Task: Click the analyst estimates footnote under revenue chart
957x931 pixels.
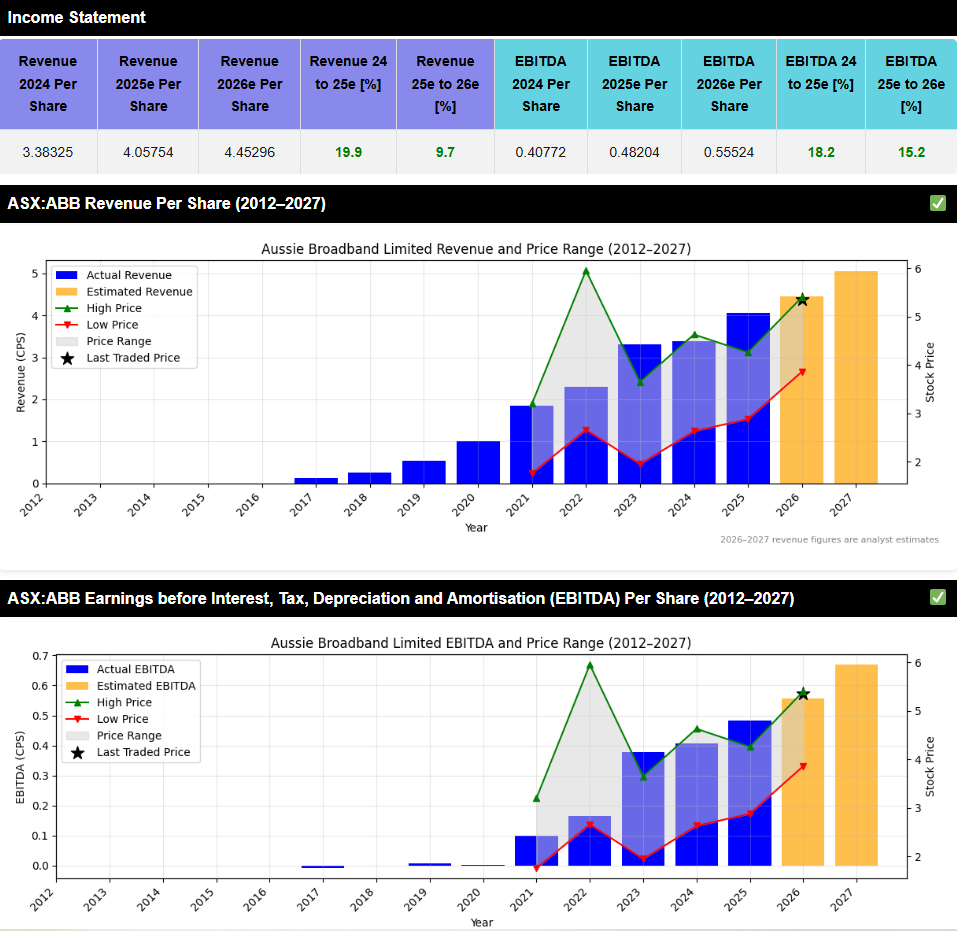Action: point(829,540)
